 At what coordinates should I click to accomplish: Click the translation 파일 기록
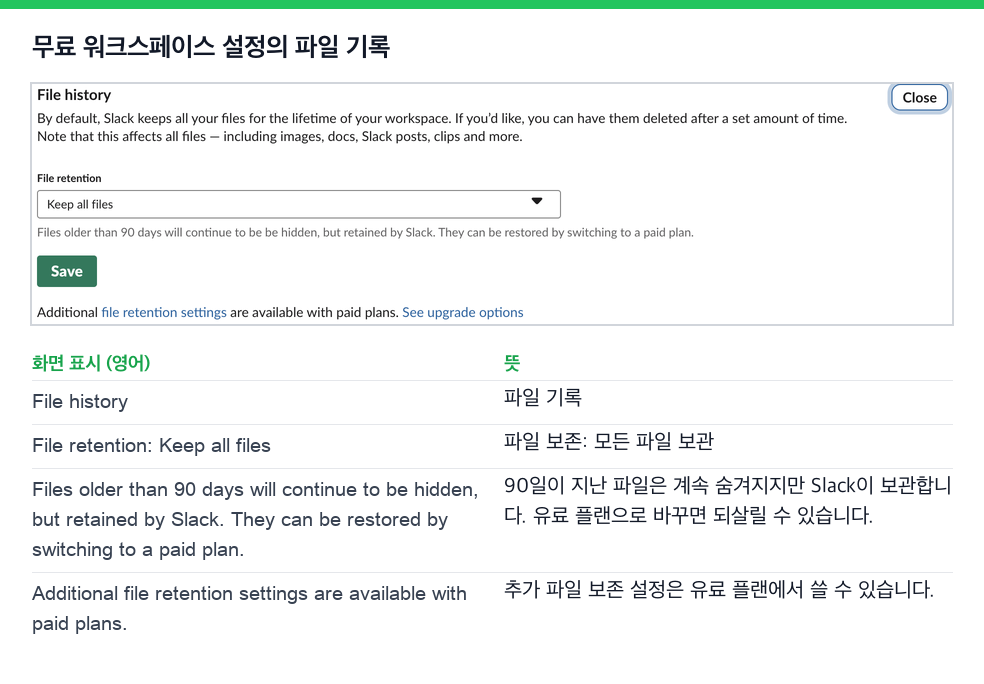[543, 397]
